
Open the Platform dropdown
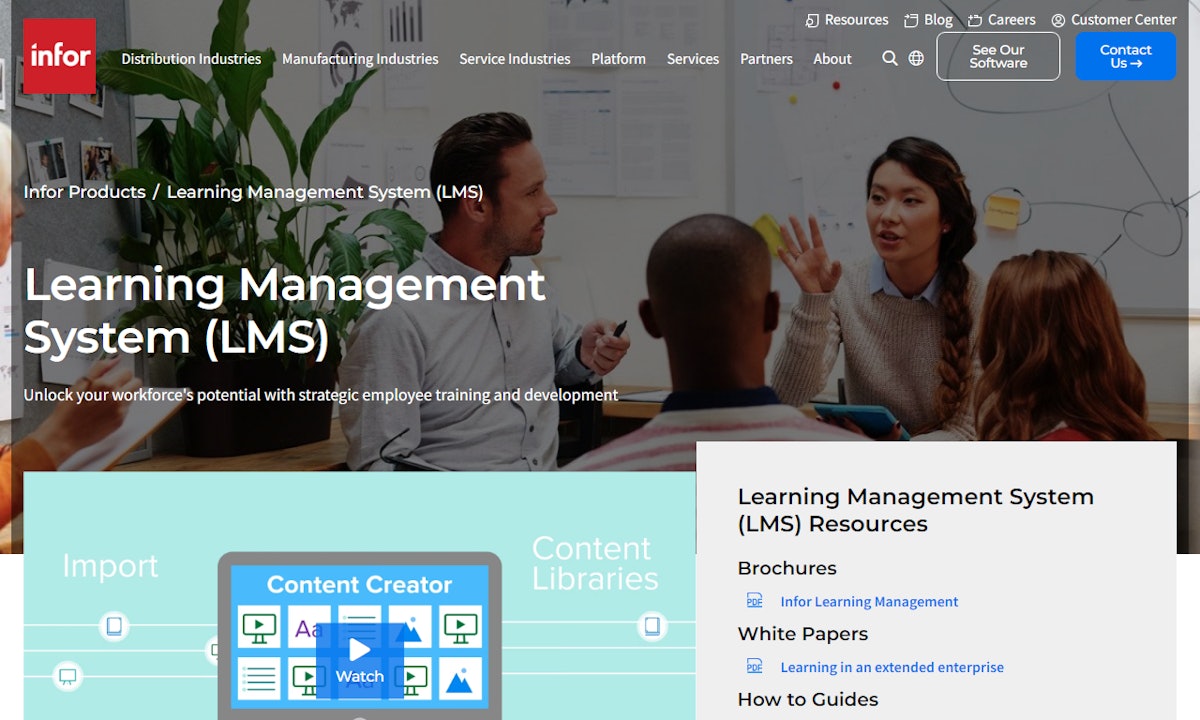click(618, 58)
